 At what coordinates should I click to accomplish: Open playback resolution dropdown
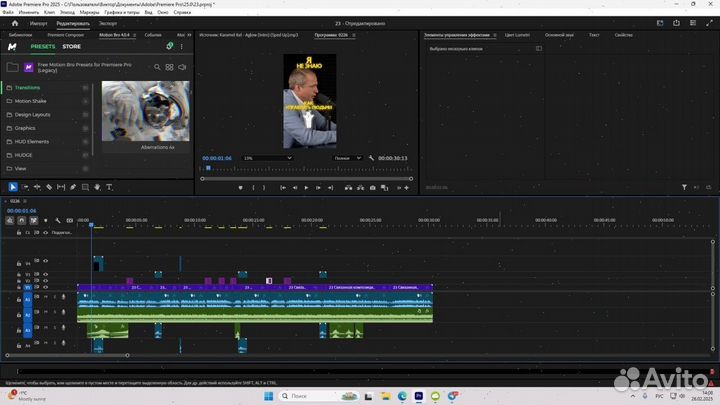coord(347,158)
